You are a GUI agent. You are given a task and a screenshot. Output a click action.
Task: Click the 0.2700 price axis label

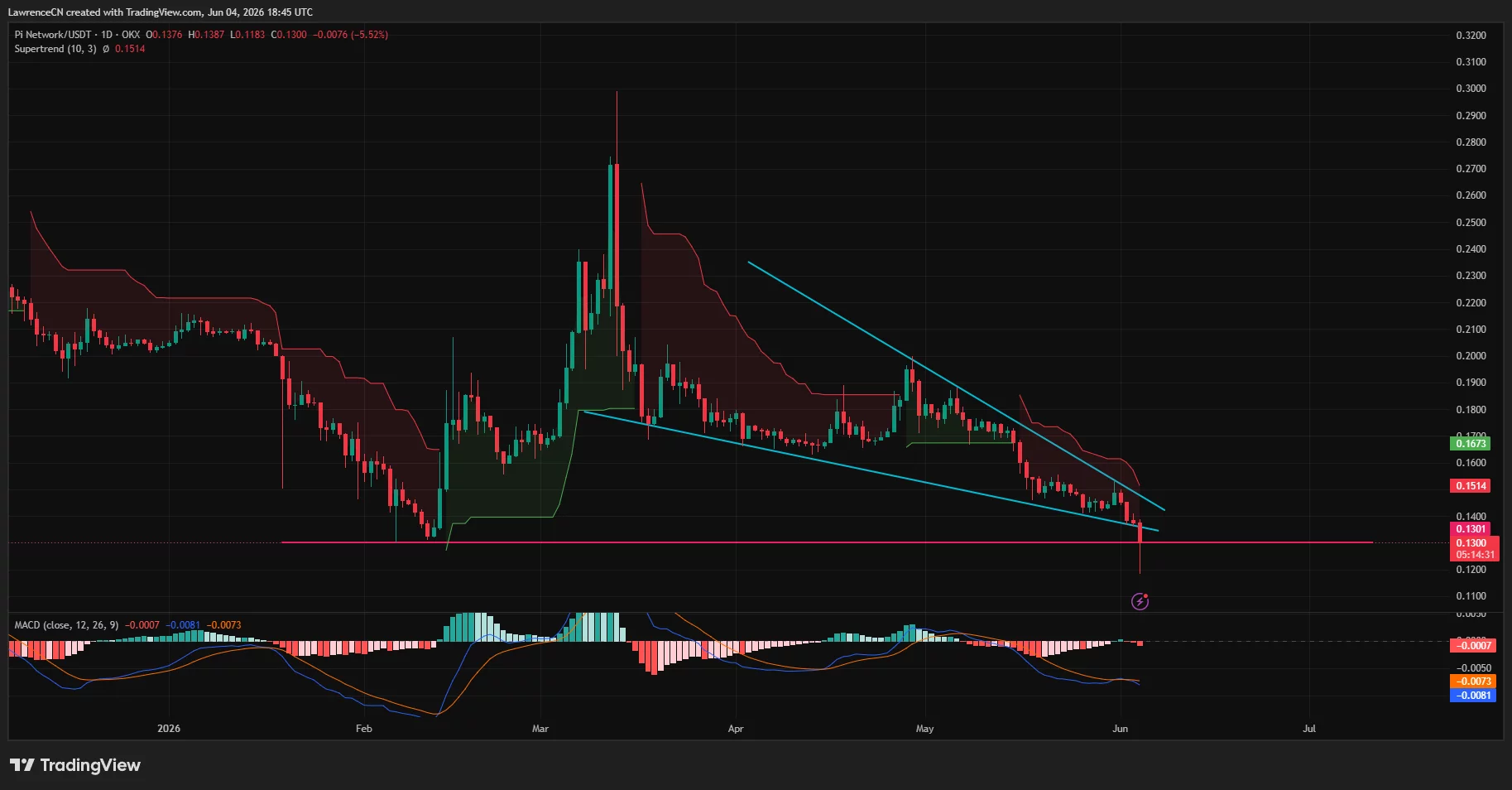[1471, 169]
